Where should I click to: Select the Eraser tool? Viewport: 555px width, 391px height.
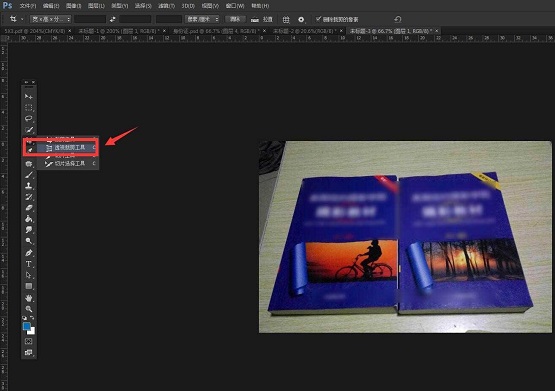pos(29,208)
